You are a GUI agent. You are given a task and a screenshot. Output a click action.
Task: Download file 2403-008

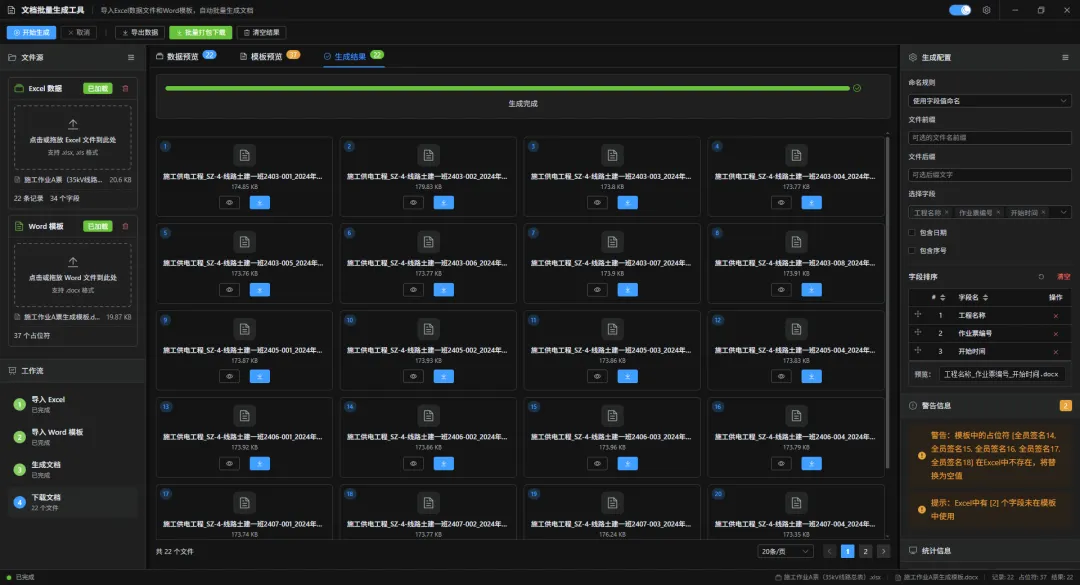click(811, 289)
